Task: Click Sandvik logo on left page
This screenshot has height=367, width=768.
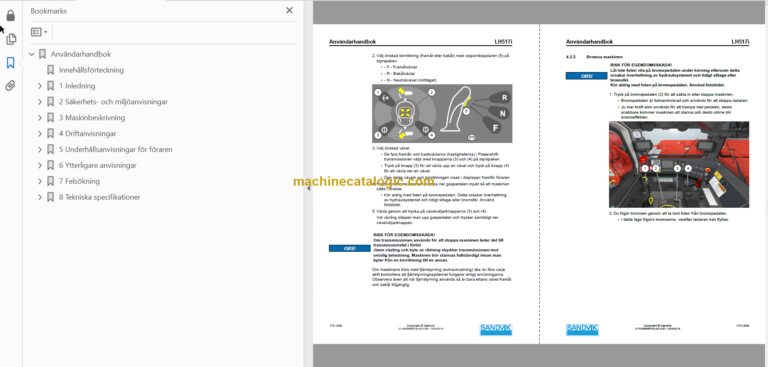Action: point(496,329)
